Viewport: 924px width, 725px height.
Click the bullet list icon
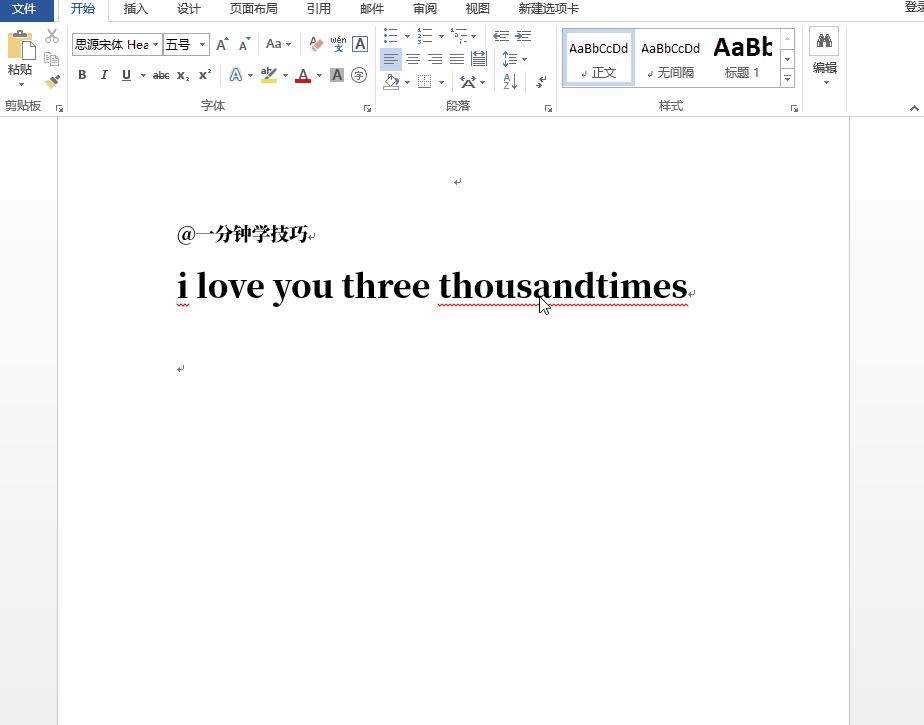click(x=391, y=36)
